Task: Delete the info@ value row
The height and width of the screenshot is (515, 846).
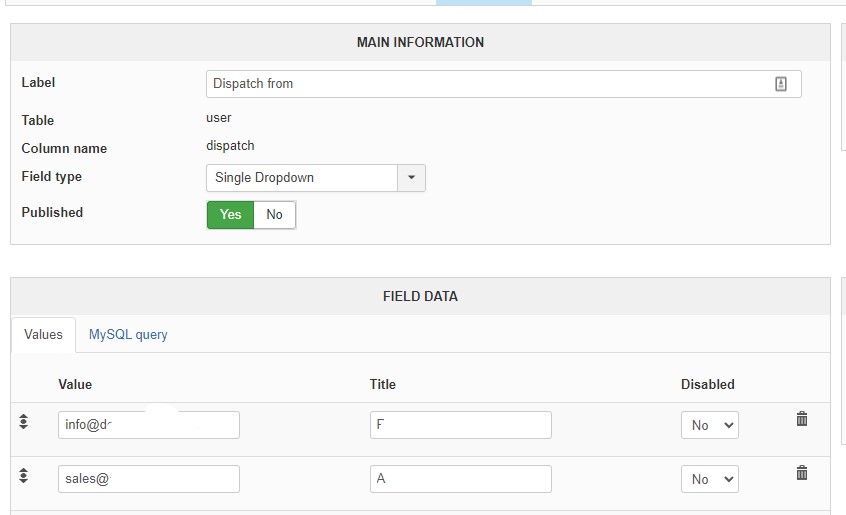Action: (801, 420)
